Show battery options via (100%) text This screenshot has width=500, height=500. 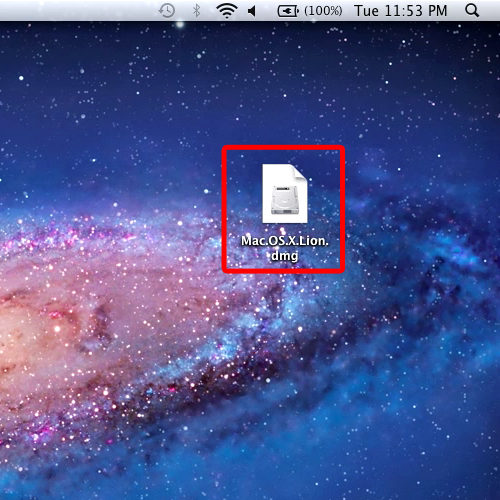click(323, 11)
